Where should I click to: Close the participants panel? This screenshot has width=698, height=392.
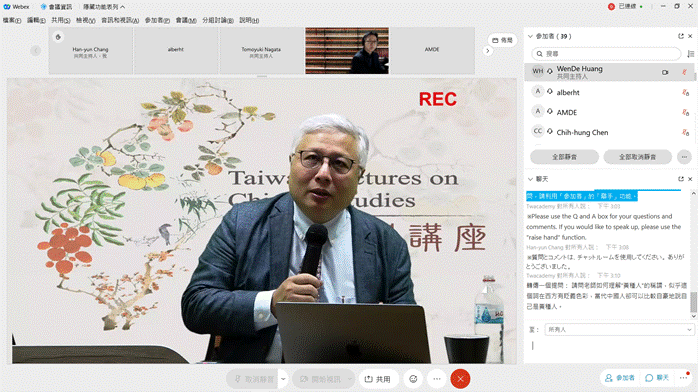pos(690,36)
